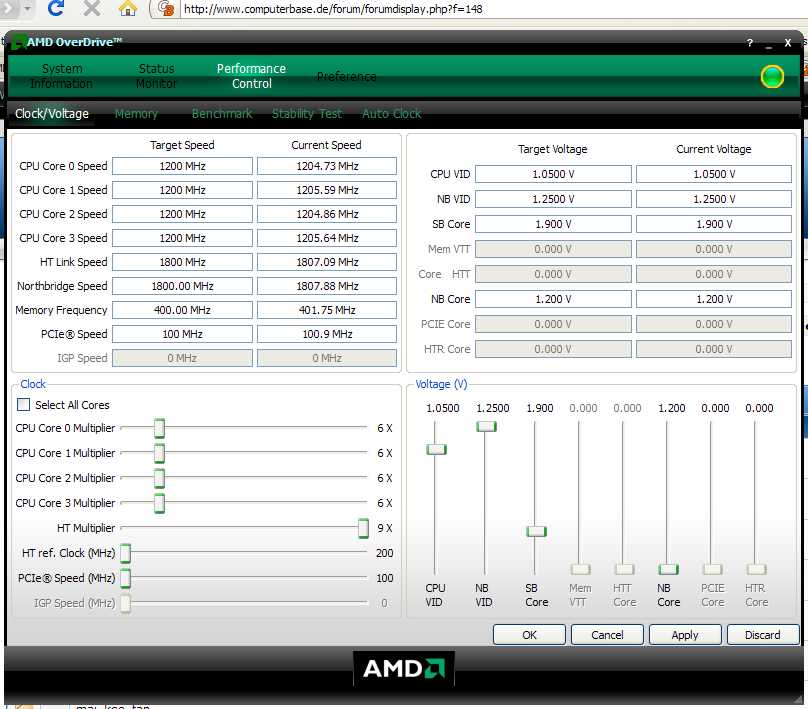Click the CPU Core 1 Speed target field
The image size is (808, 709).
point(182,190)
